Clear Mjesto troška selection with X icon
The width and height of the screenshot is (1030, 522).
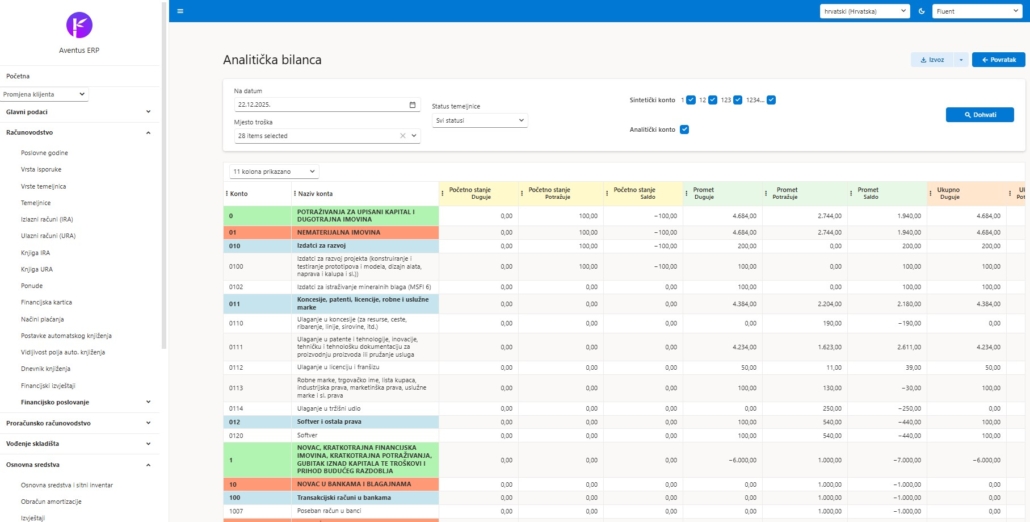click(x=403, y=136)
